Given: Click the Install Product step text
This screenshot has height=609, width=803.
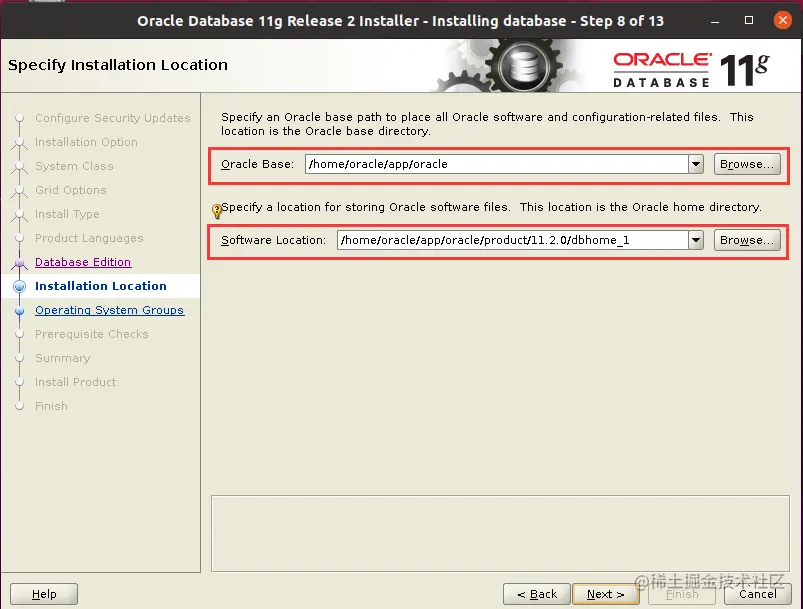Looking at the screenshot, I should click(x=75, y=382).
